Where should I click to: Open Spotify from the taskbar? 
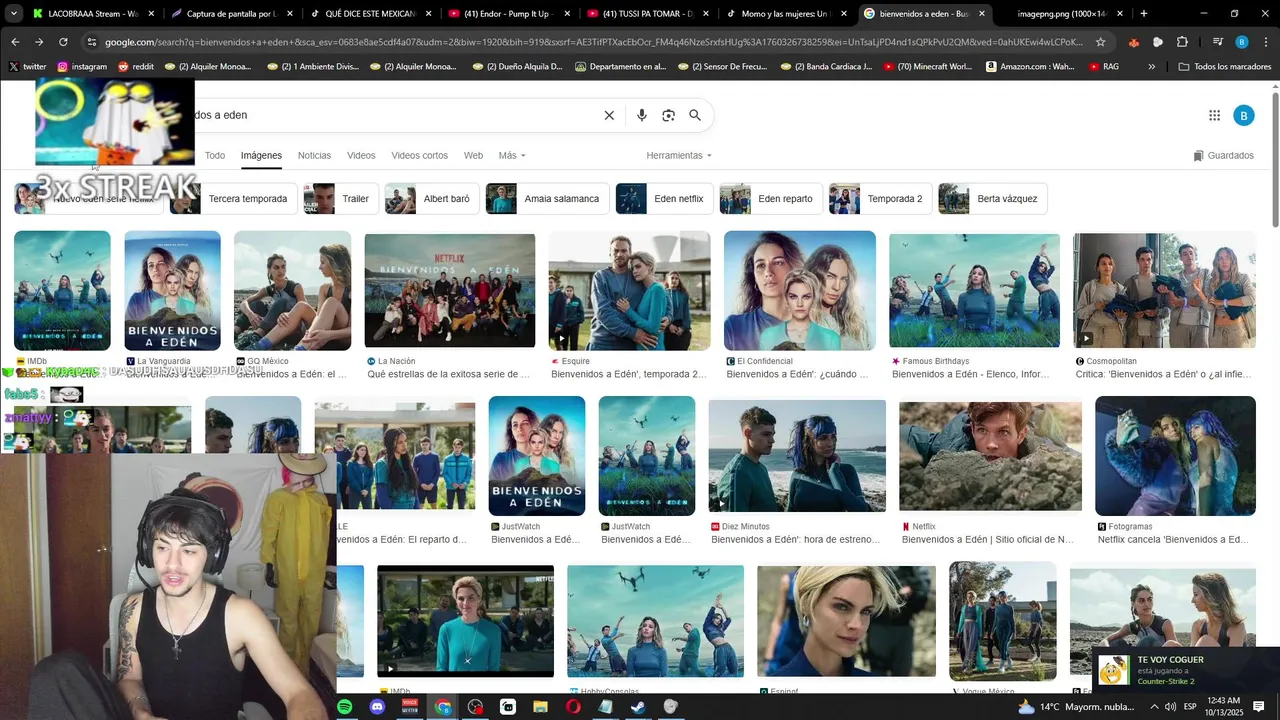[x=344, y=707]
